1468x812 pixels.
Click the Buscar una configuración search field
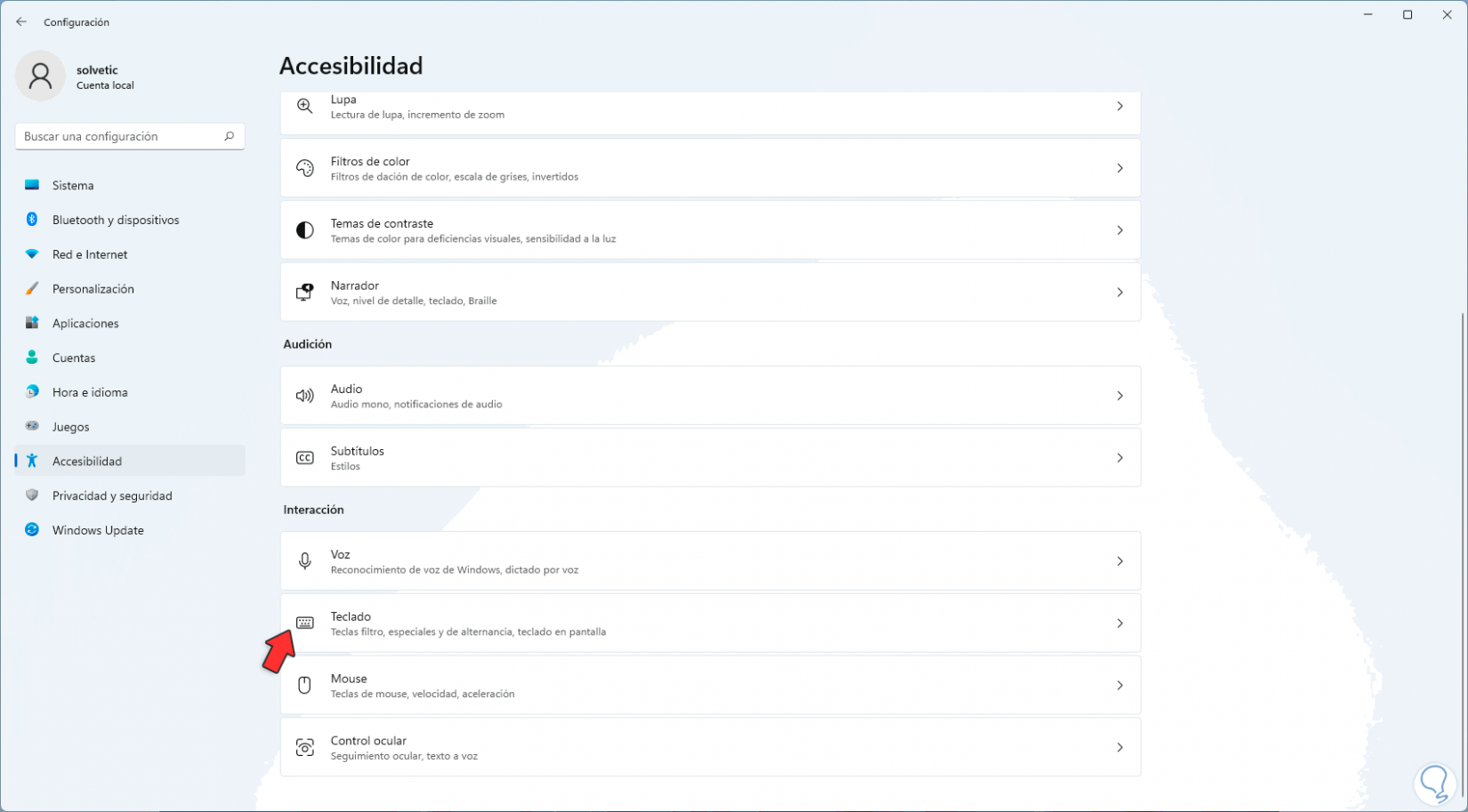[x=130, y=136]
